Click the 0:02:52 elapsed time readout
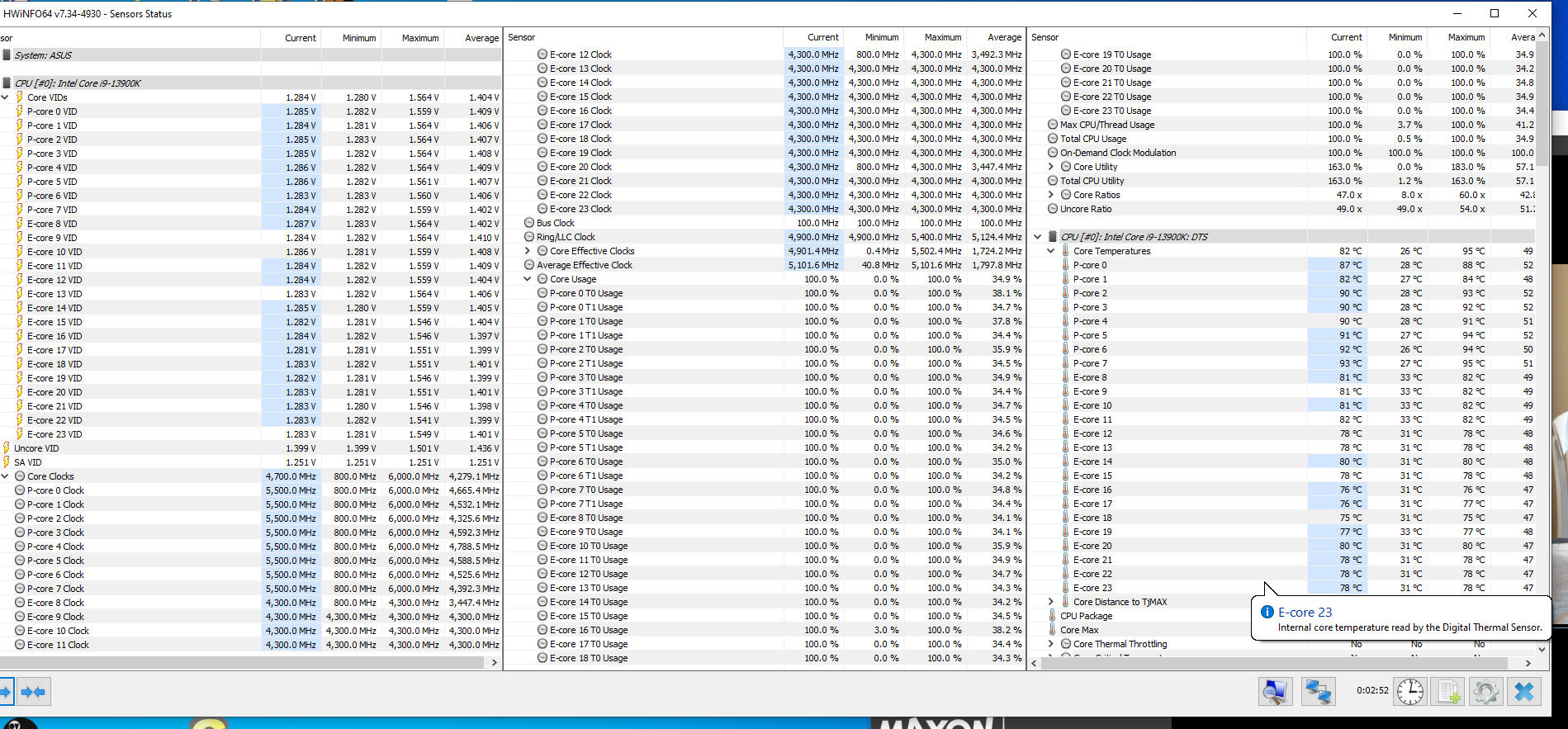1568x729 pixels. [1372, 690]
